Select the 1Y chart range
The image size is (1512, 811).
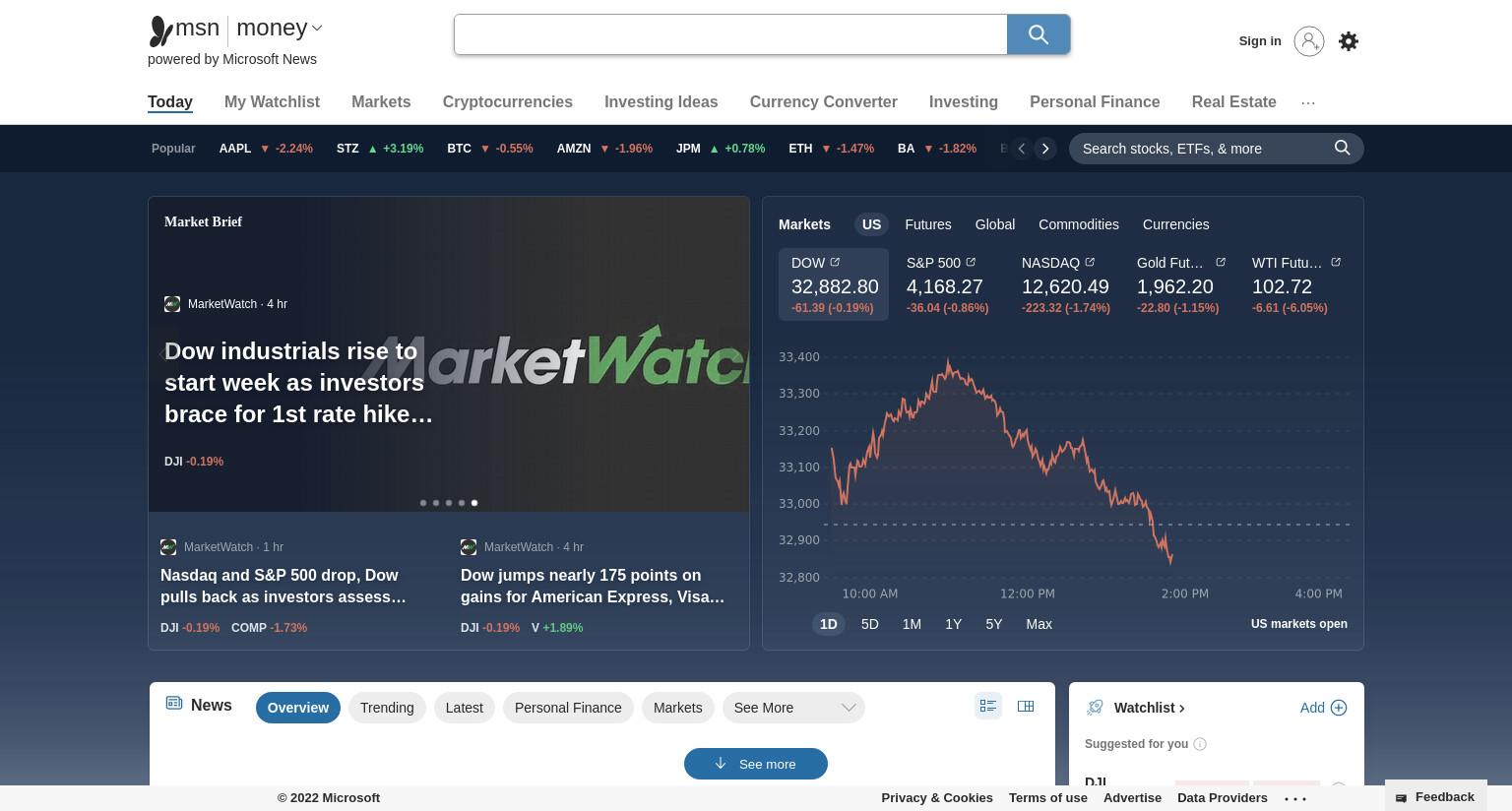click(953, 624)
